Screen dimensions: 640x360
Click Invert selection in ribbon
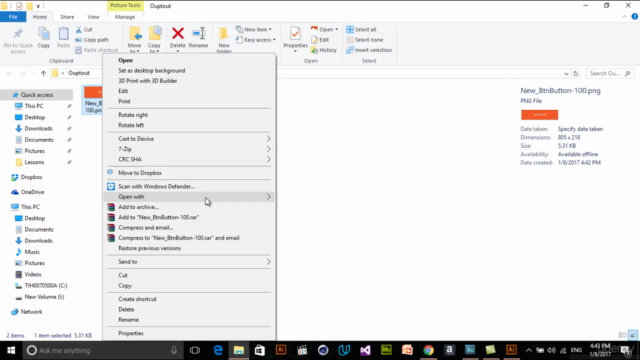(369, 50)
